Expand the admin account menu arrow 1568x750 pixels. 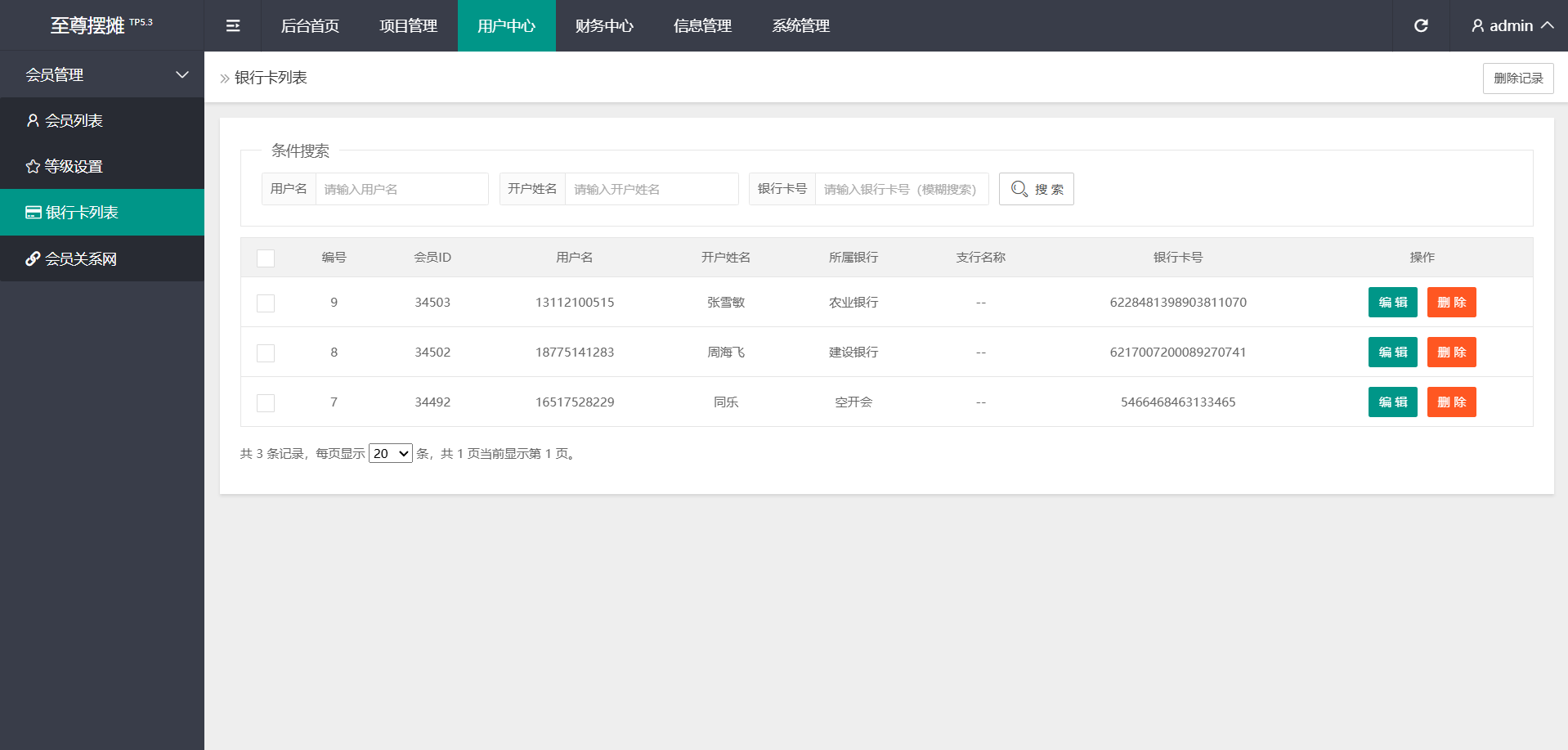pos(1547,25)
